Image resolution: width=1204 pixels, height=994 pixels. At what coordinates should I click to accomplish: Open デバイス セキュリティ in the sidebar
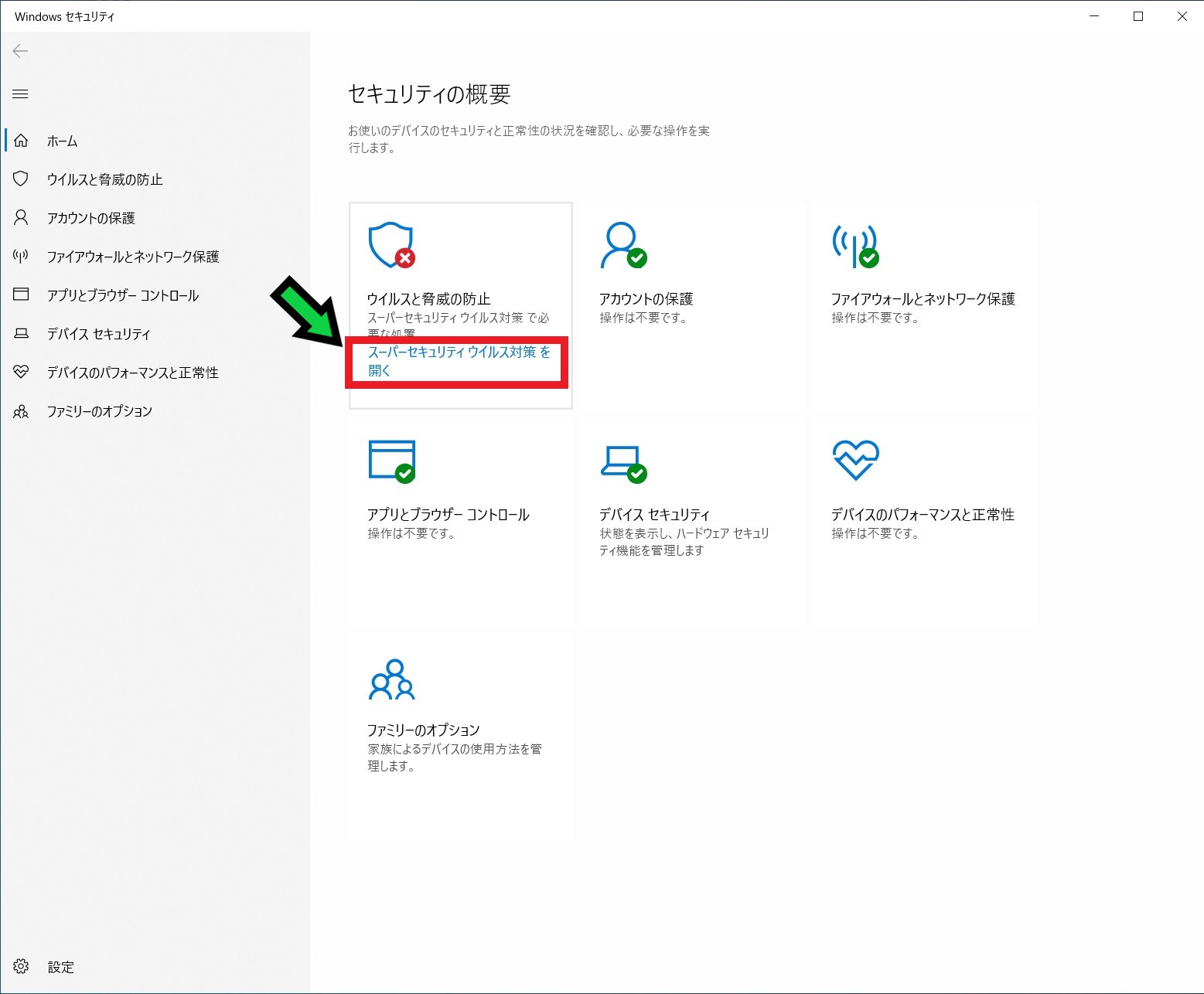coord(98,335)
